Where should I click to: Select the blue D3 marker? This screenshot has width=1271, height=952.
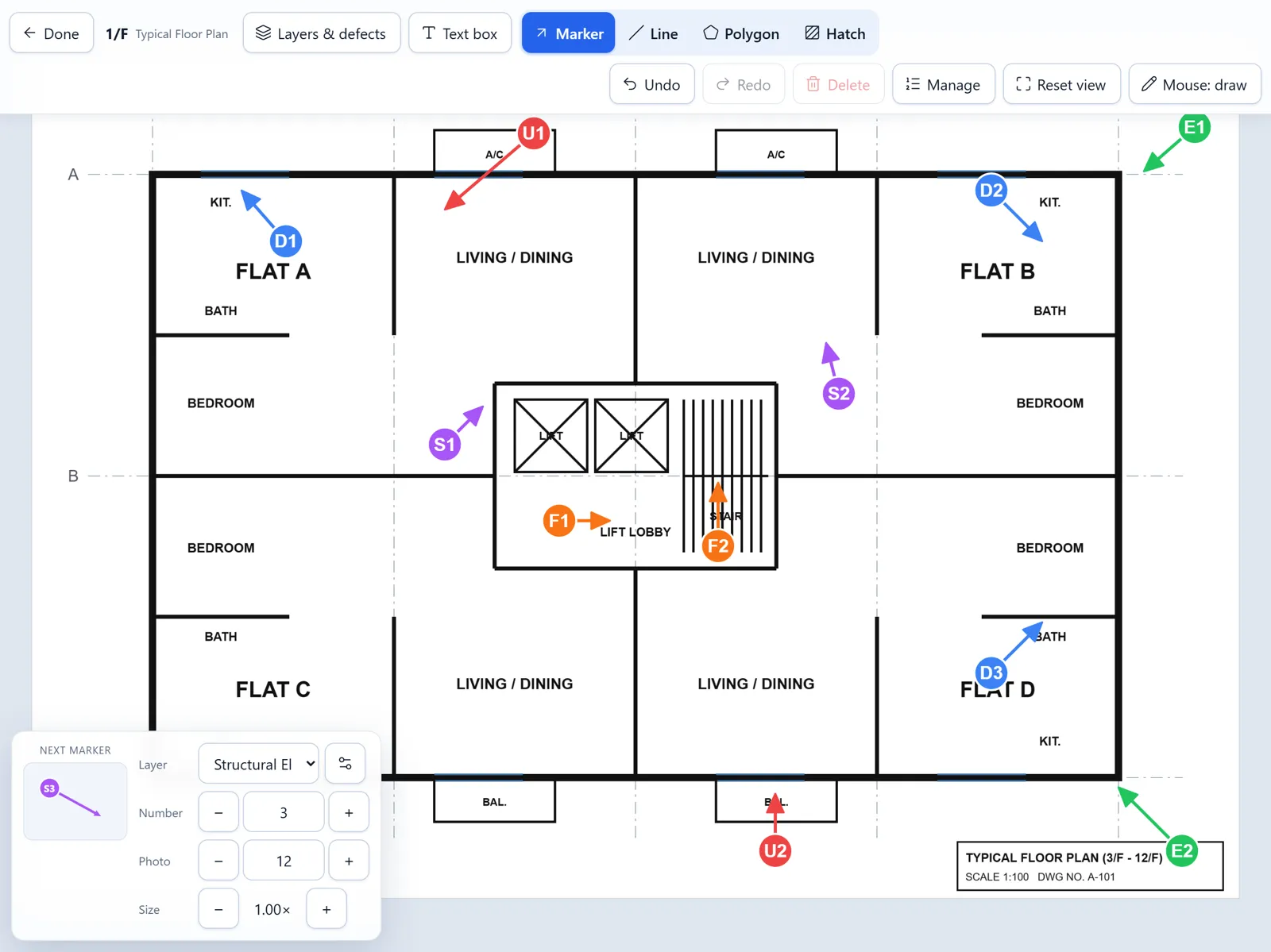pos(991,673)
